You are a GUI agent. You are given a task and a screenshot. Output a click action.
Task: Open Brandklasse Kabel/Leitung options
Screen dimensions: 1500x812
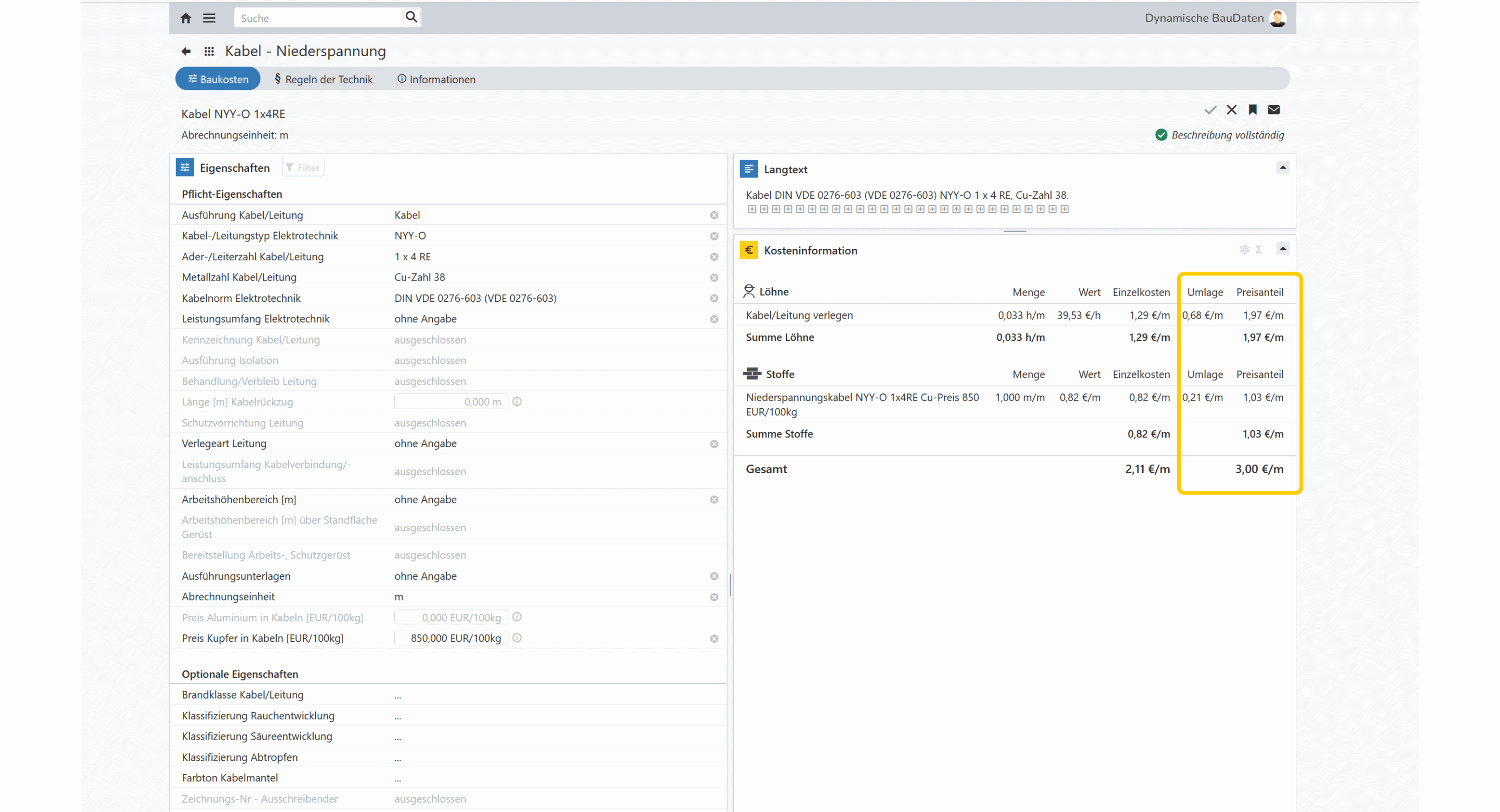(398, 695)
